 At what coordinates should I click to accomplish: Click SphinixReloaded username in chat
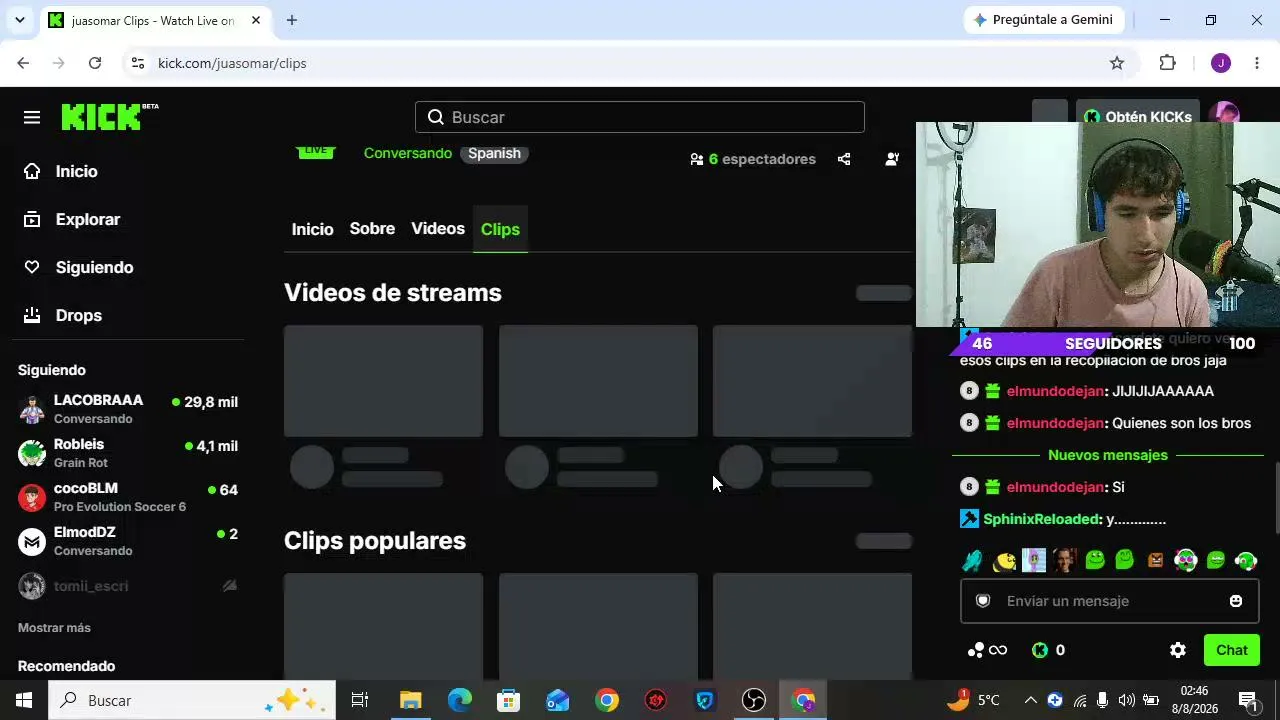1042,519
